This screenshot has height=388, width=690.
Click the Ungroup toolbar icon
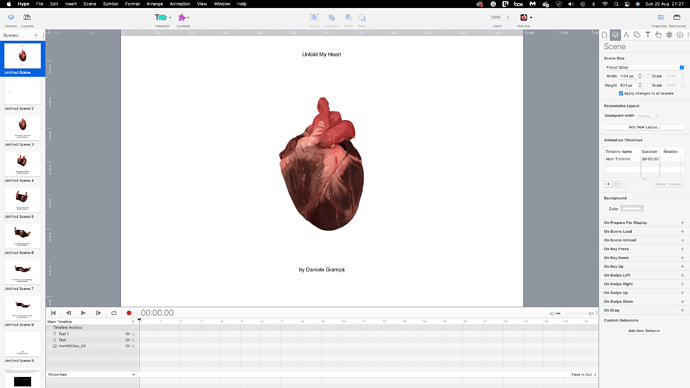[331, 18]
